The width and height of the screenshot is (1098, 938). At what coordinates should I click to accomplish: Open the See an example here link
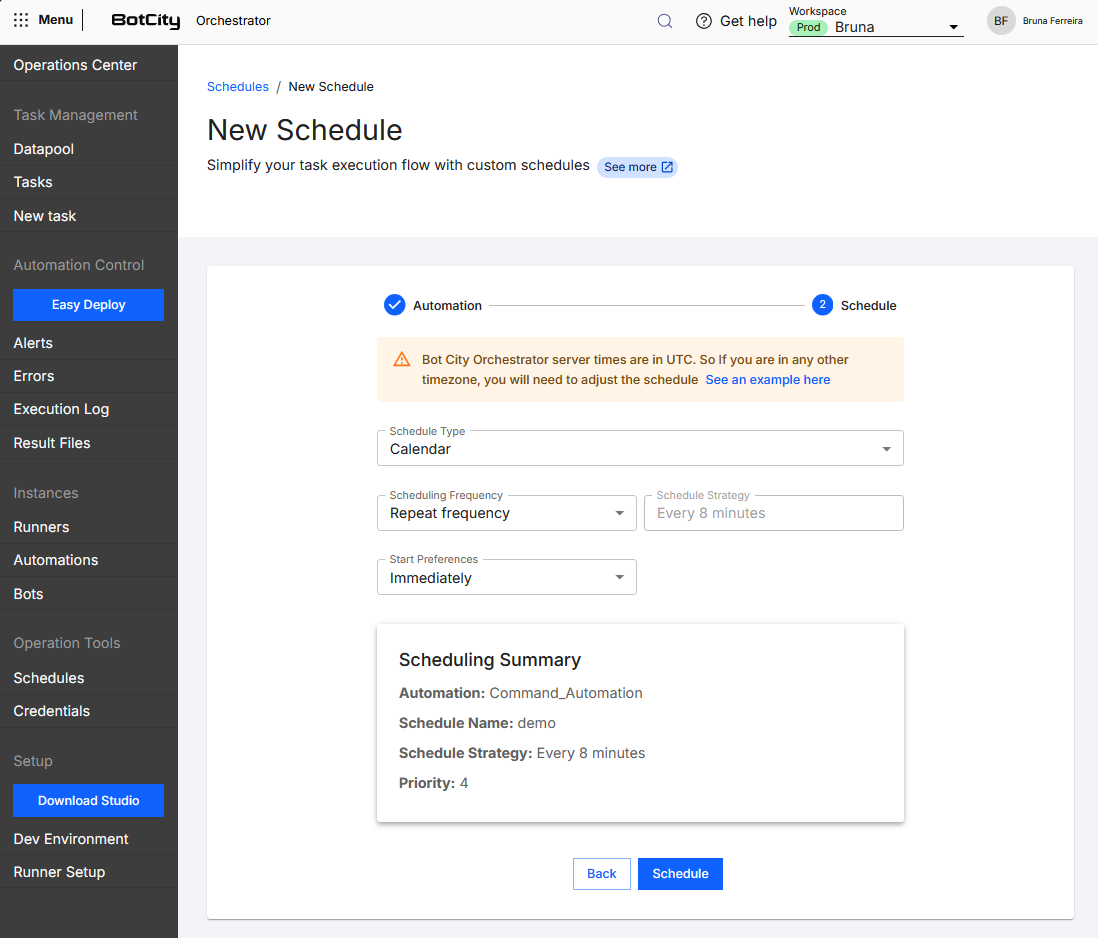coord(767,379)
